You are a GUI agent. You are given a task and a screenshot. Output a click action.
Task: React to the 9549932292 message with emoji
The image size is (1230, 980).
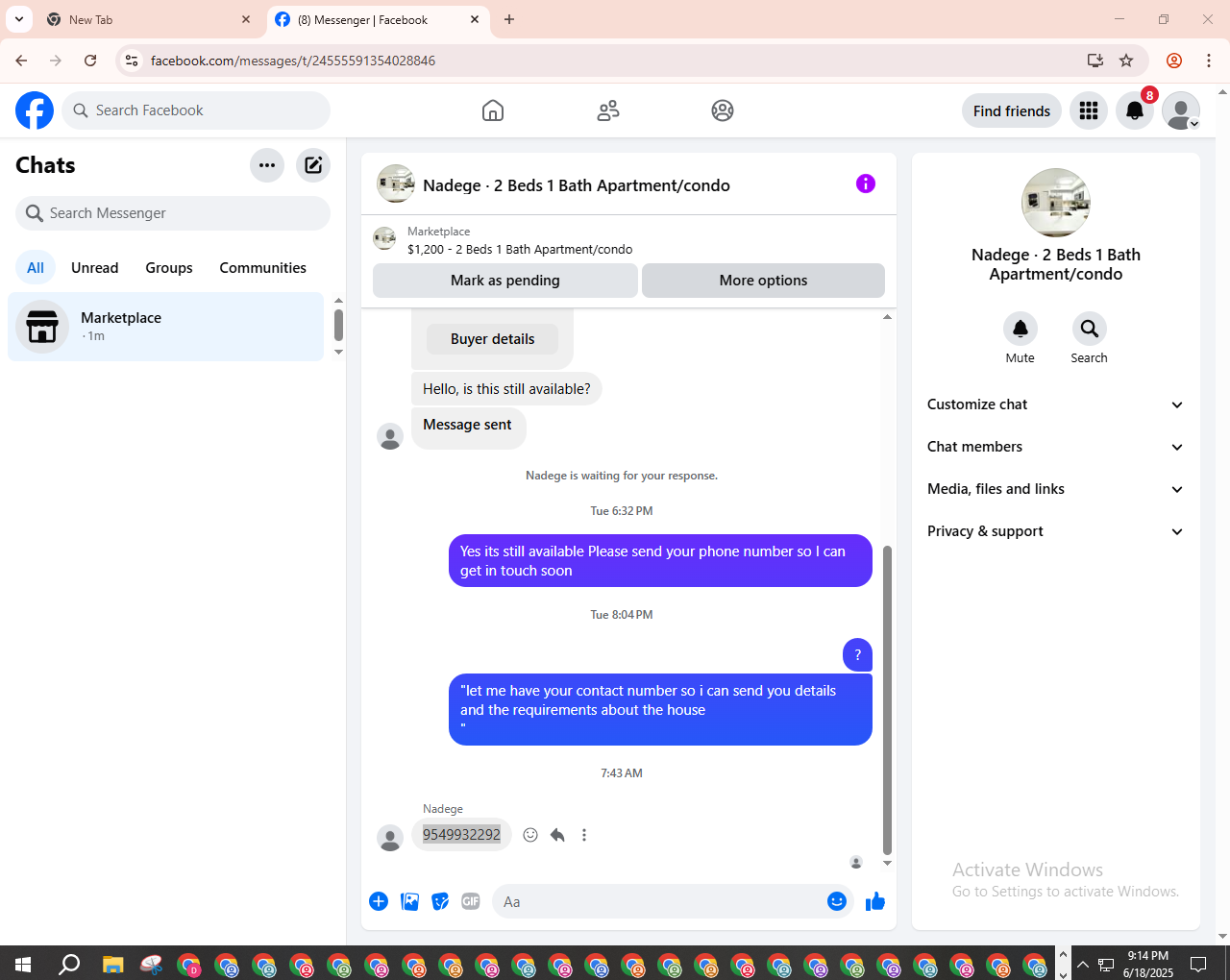point(530,835)
